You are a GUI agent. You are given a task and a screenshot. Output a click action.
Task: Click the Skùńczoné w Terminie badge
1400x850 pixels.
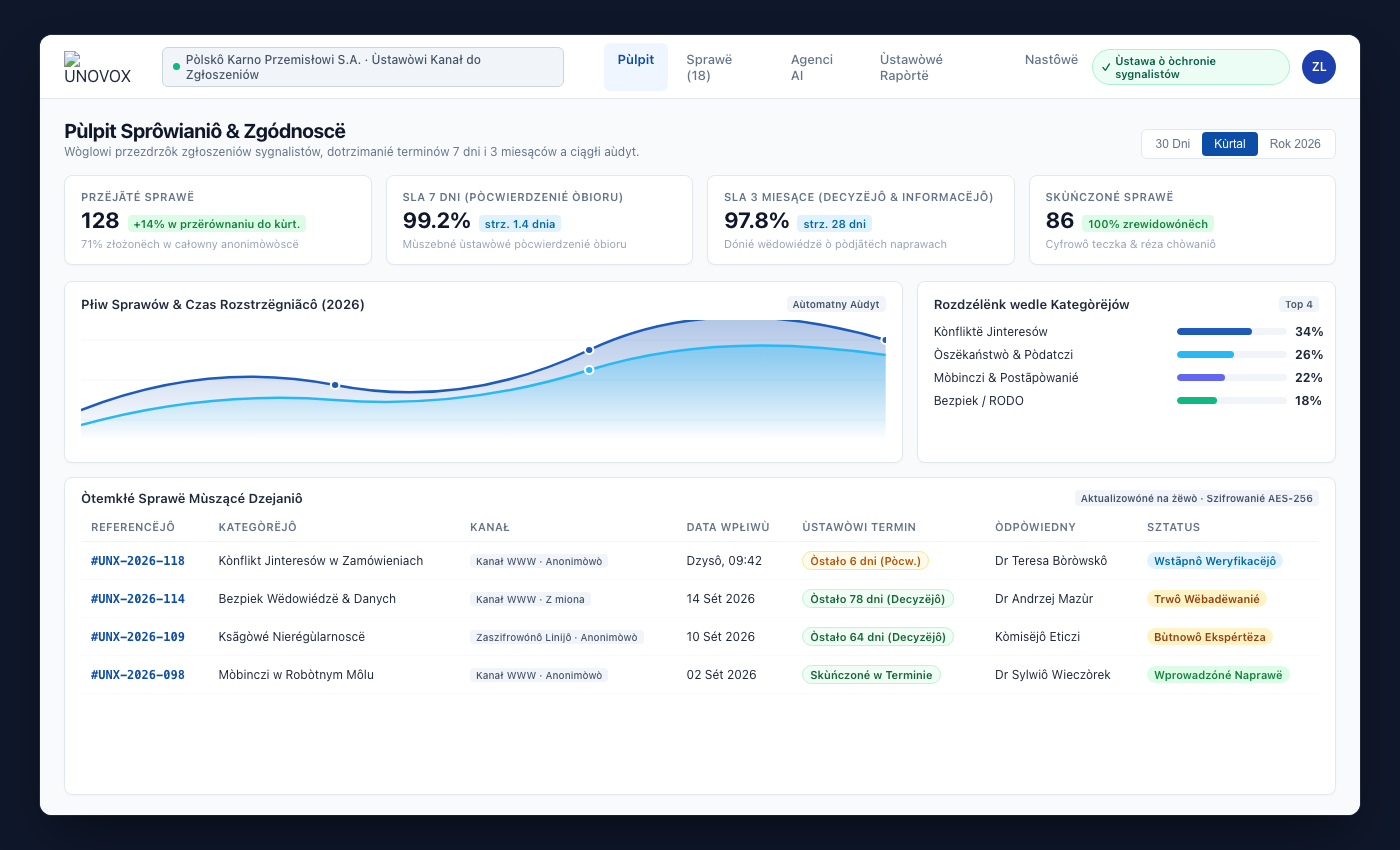click(x=871, y=675)
